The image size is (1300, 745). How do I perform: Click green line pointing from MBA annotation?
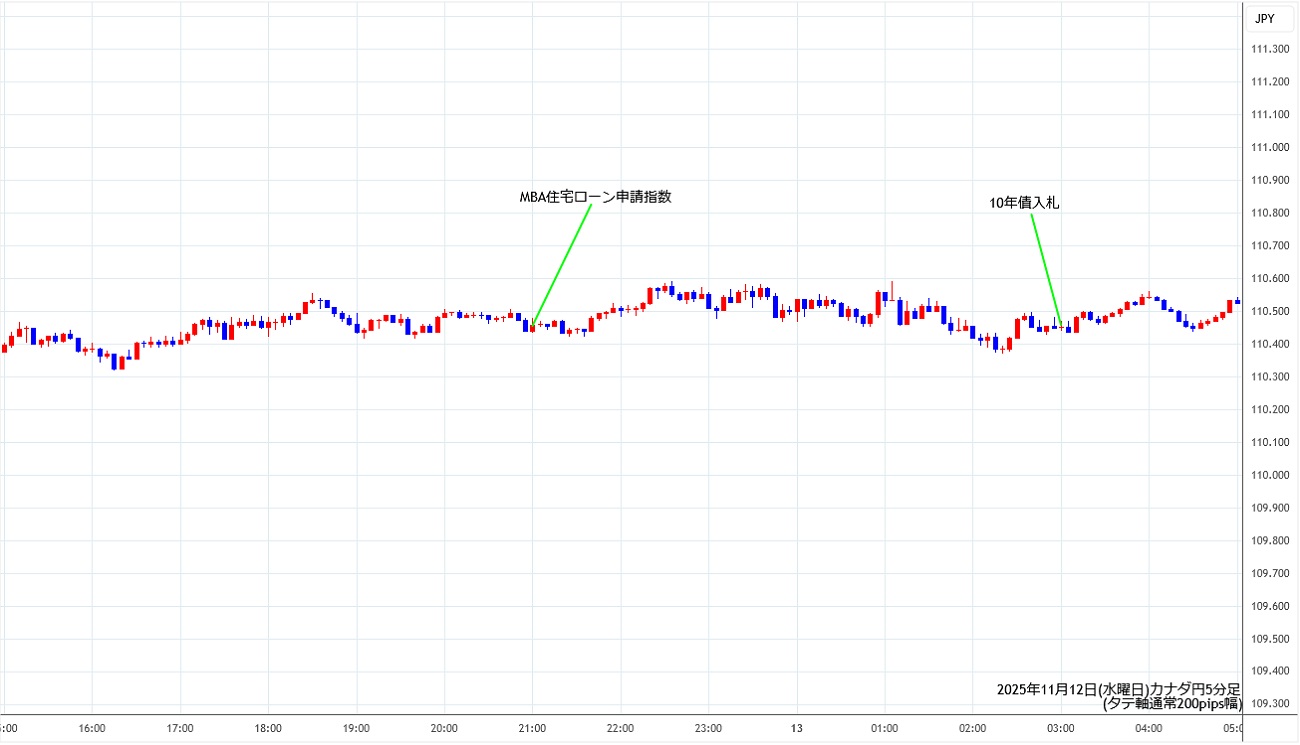(x=562, y=264)
